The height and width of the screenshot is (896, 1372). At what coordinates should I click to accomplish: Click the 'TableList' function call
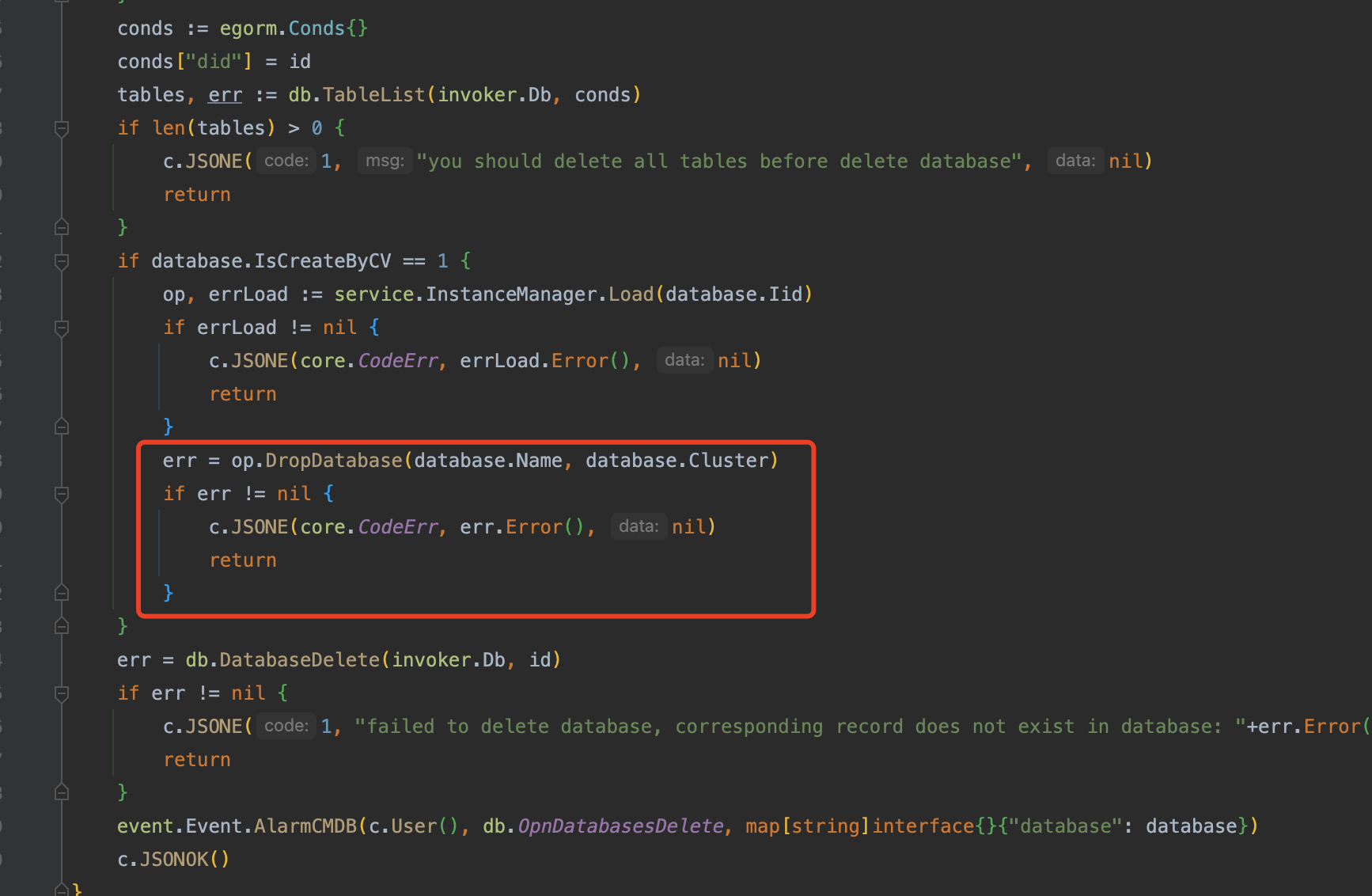(374, 95)
